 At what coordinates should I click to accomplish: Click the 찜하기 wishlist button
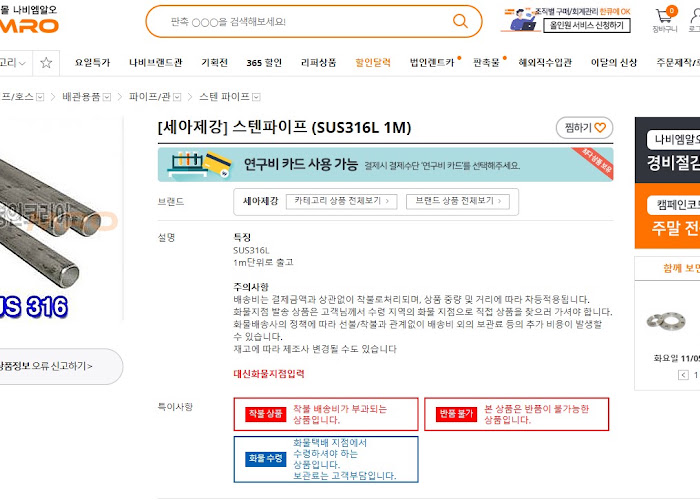(584, 128)
